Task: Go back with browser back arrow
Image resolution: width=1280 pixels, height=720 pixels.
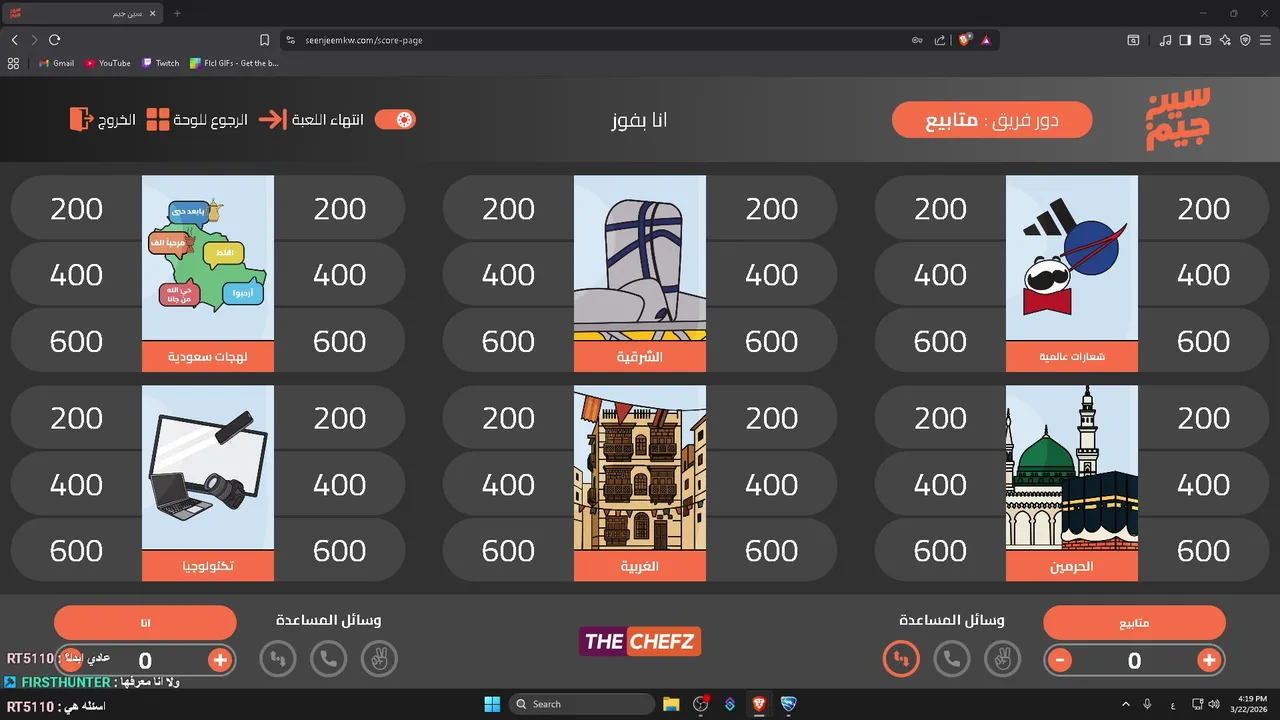Action: pos(15,40)
